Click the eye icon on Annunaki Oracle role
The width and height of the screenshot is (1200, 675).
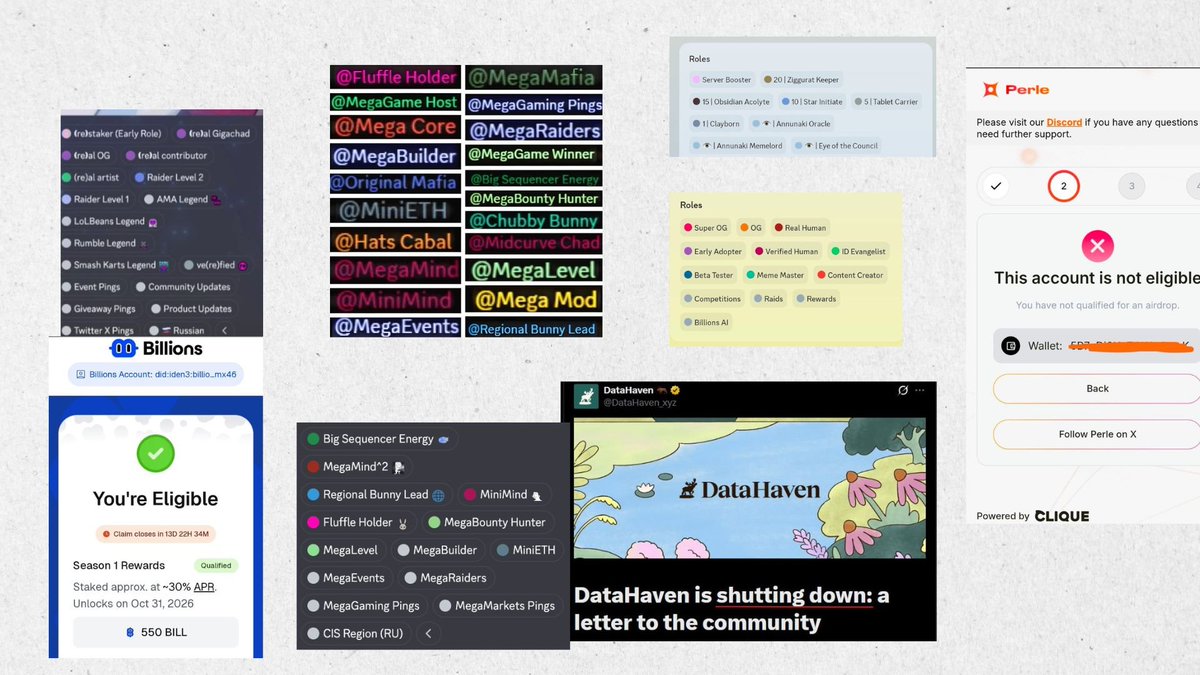[x=768, y=124]
